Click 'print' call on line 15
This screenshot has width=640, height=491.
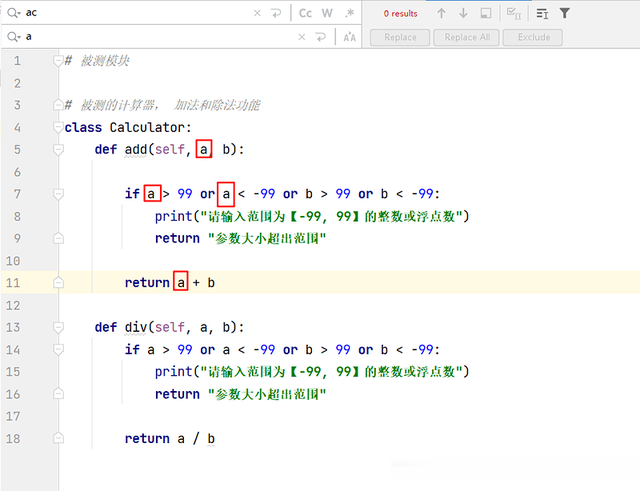pos(173,372)
